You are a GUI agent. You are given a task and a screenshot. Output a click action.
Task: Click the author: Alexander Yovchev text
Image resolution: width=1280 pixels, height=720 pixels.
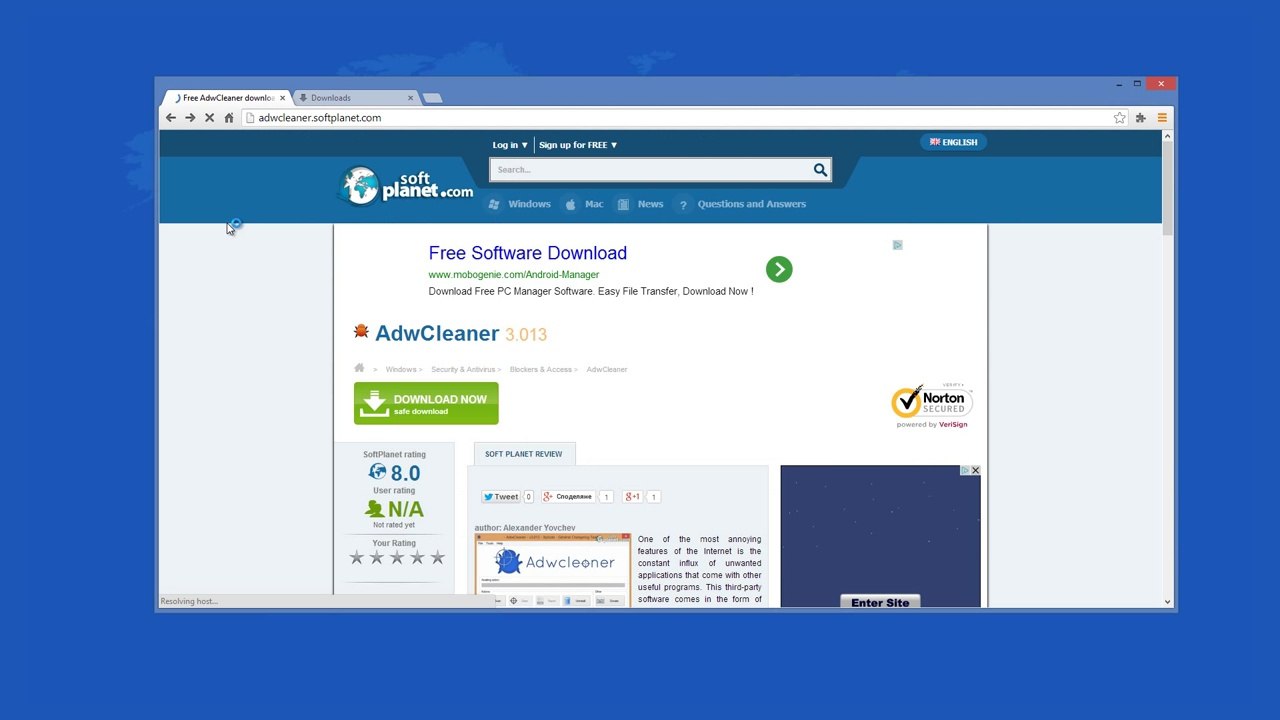525,528
